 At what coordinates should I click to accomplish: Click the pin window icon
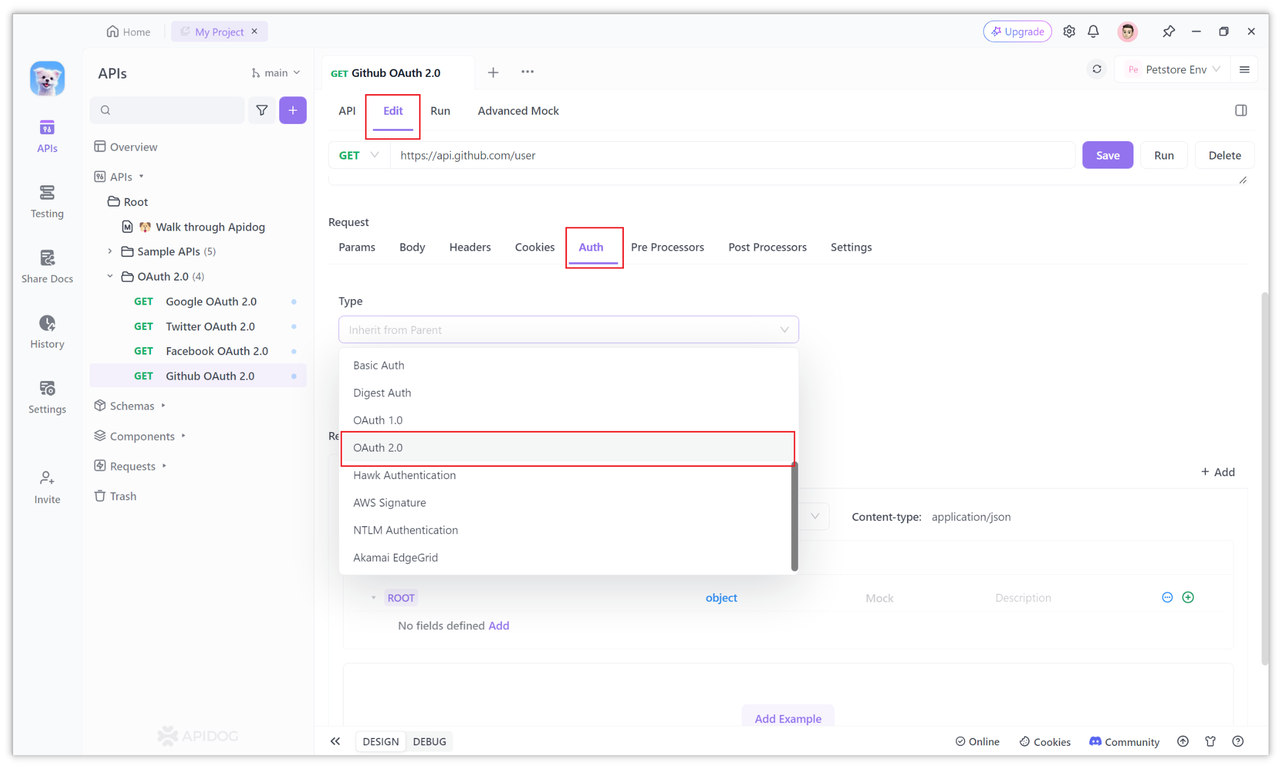(1168, 32)
